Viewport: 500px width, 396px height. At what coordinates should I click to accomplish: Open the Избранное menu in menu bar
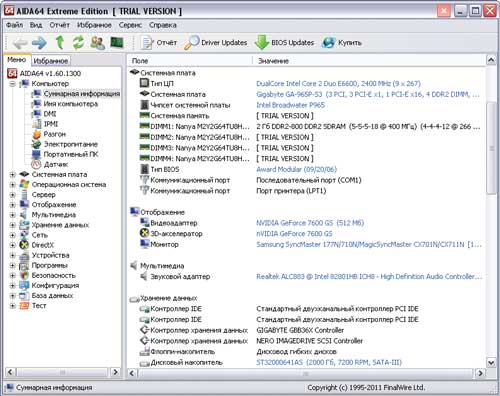point(94,25)
